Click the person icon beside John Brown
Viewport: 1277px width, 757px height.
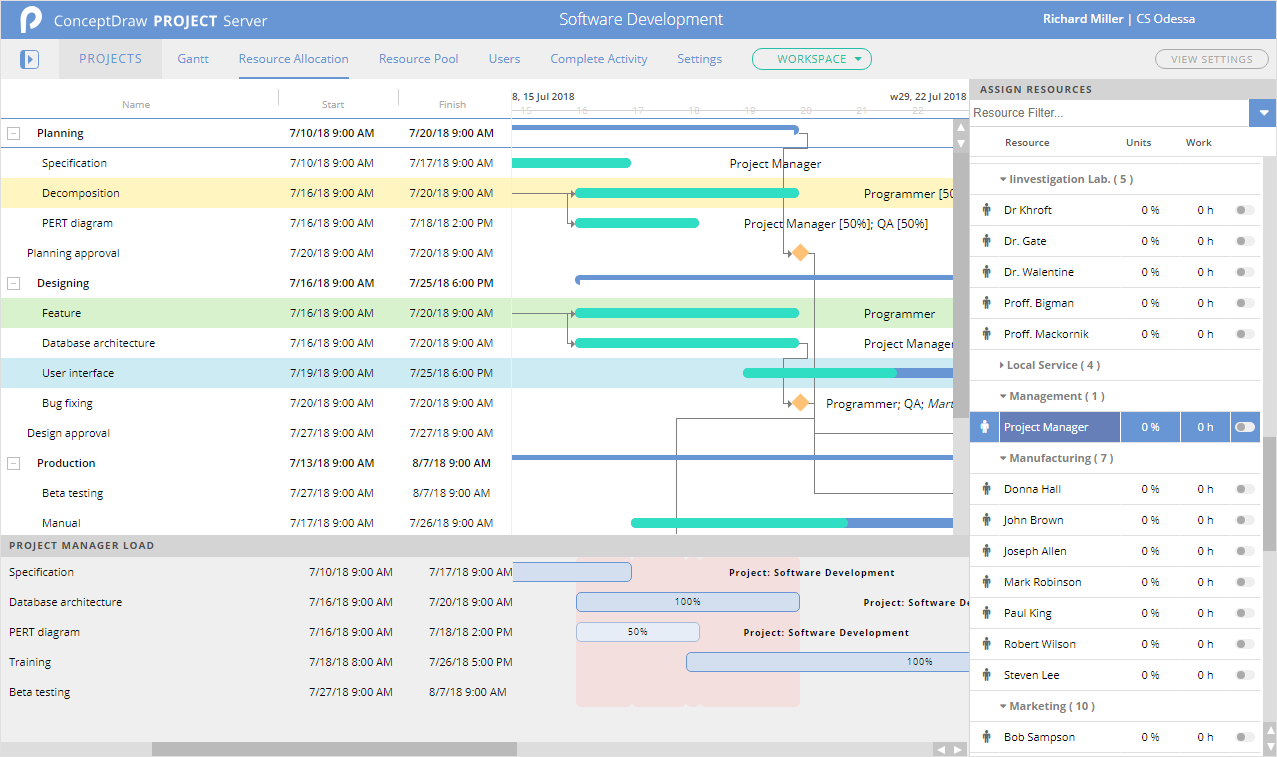pos(986,520)
